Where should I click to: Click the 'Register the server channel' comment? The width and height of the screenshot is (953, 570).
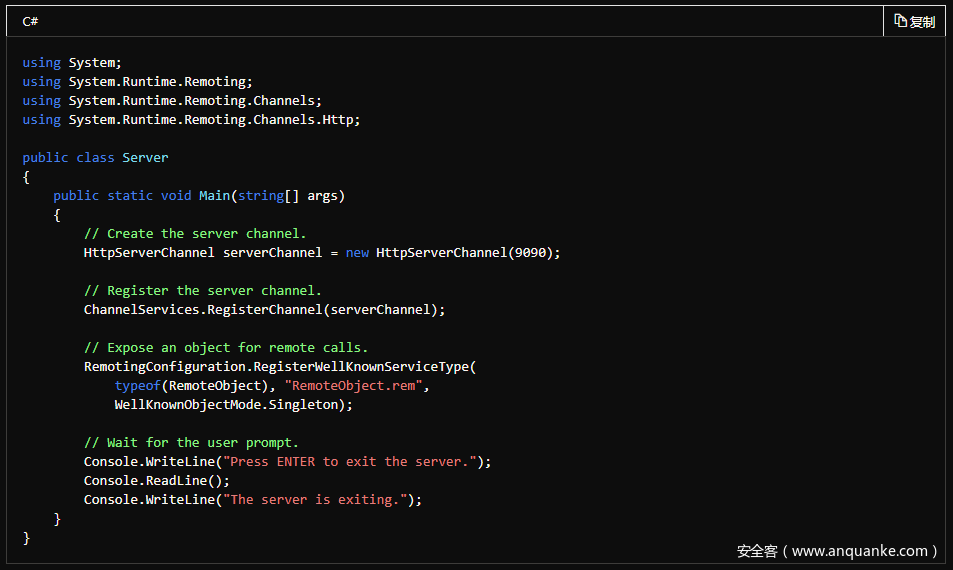tap(202, 290)
